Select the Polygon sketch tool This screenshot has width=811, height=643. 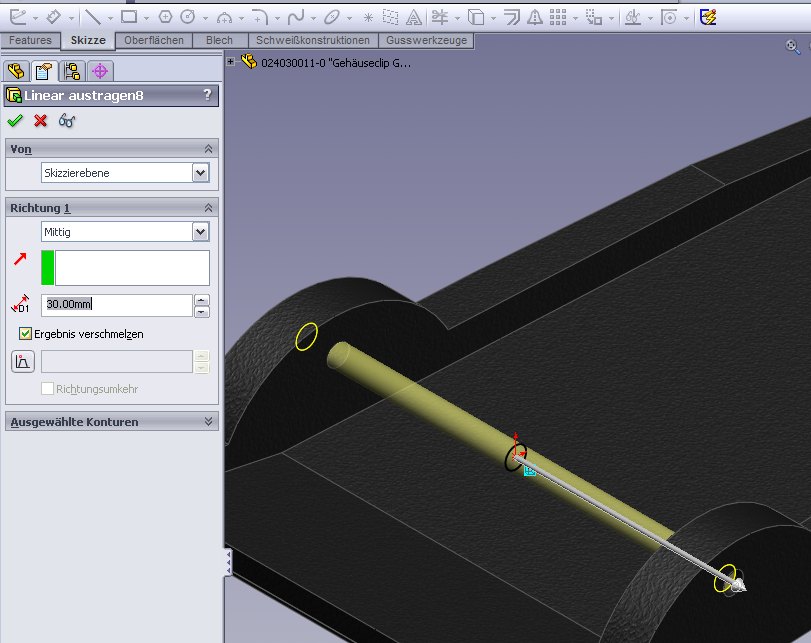pos(166,17)
